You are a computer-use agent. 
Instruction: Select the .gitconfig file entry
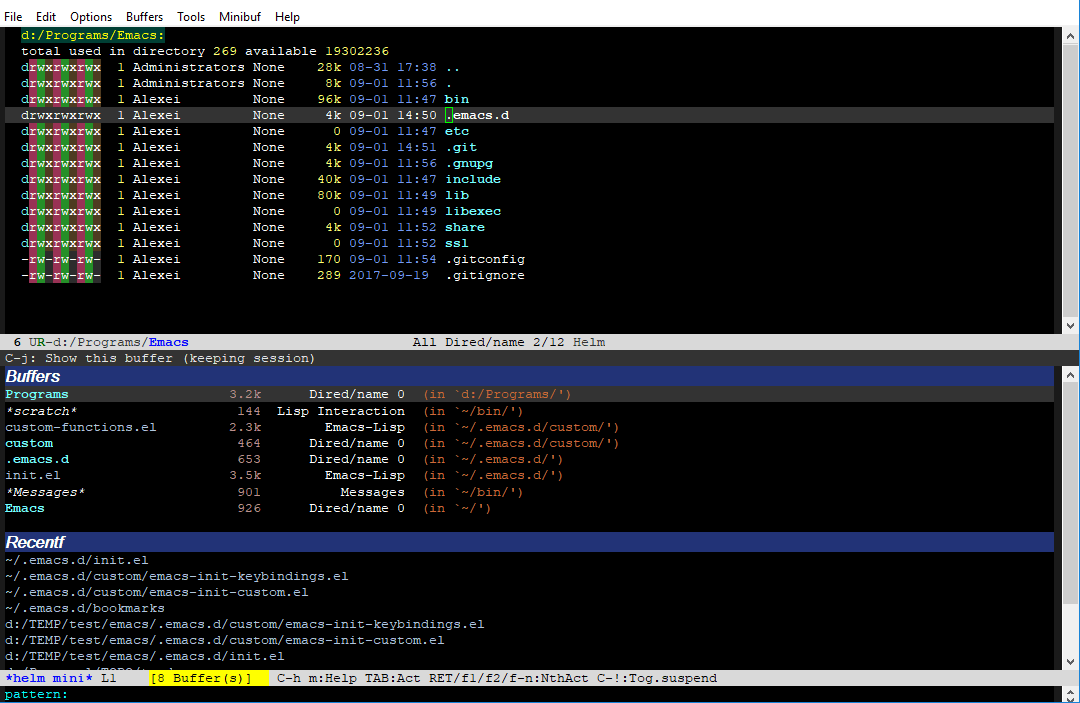tap(485, 260)
